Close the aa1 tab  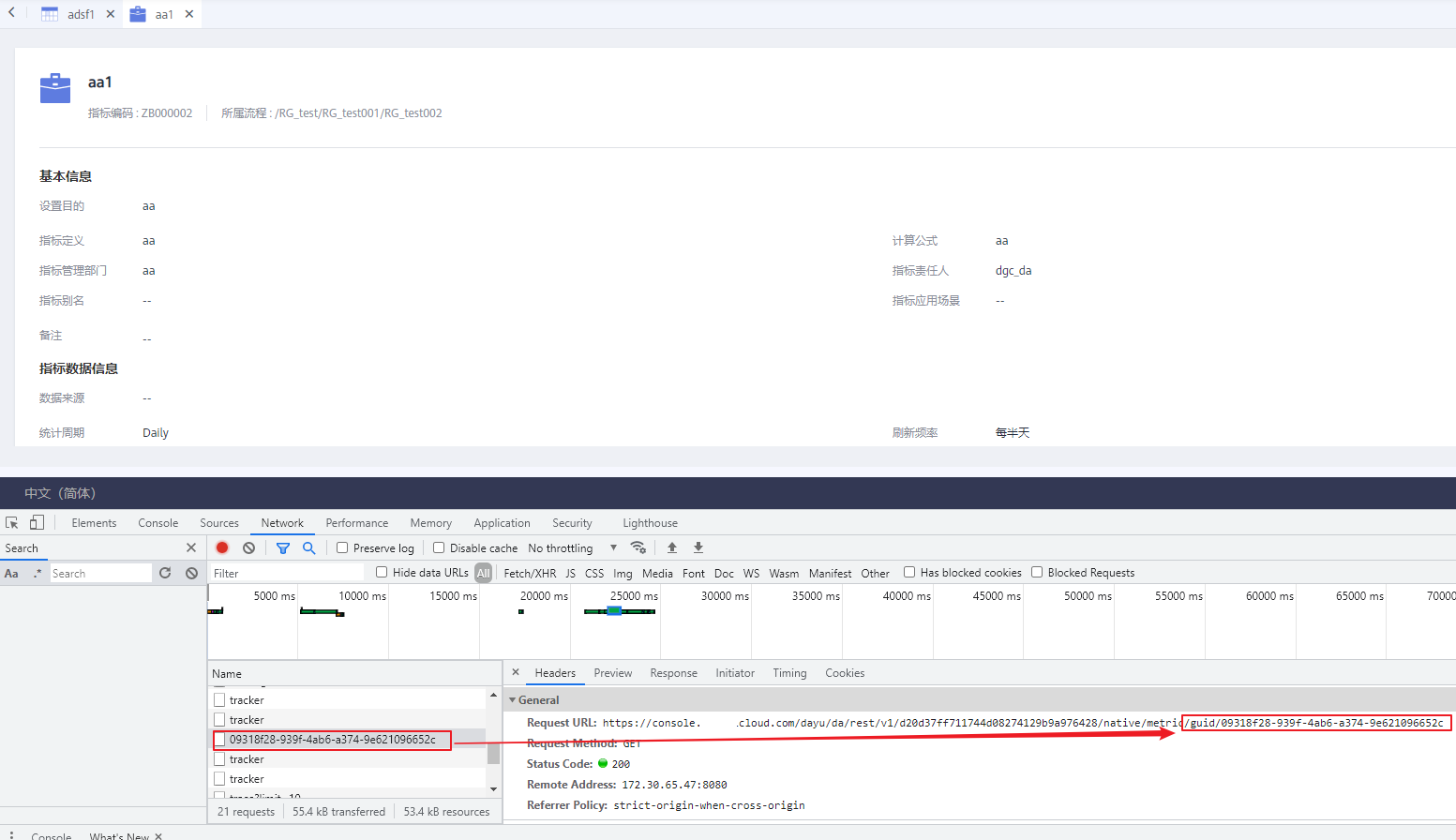189,14
